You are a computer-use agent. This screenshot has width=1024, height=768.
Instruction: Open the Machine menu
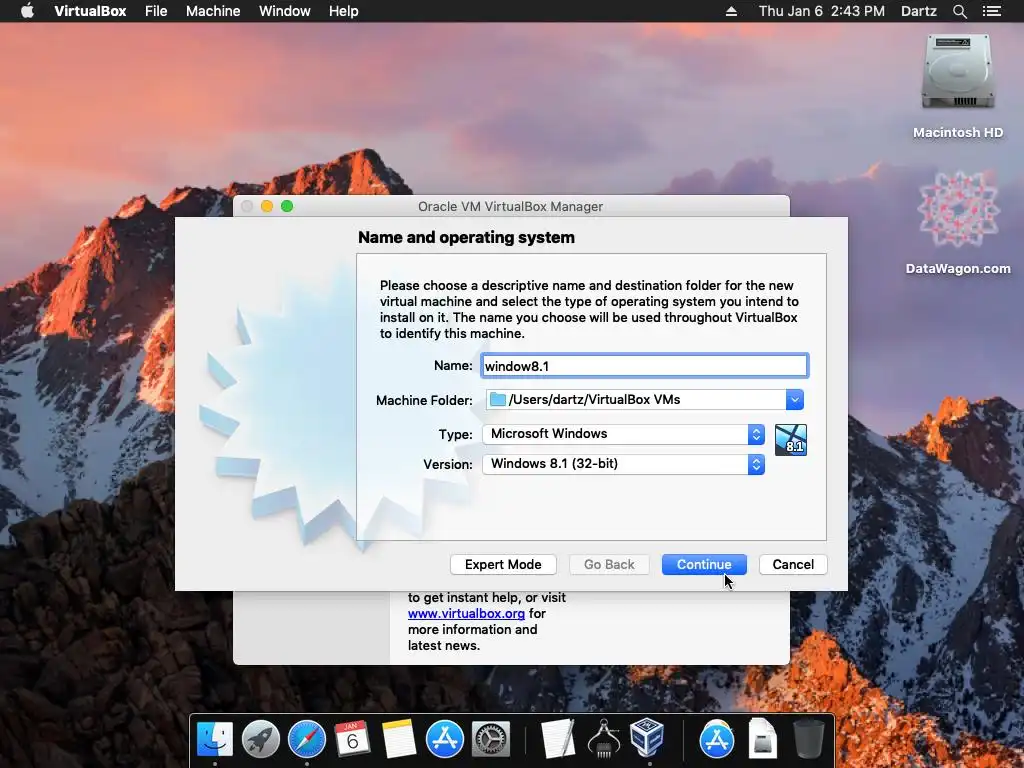(x=213, y=11)
